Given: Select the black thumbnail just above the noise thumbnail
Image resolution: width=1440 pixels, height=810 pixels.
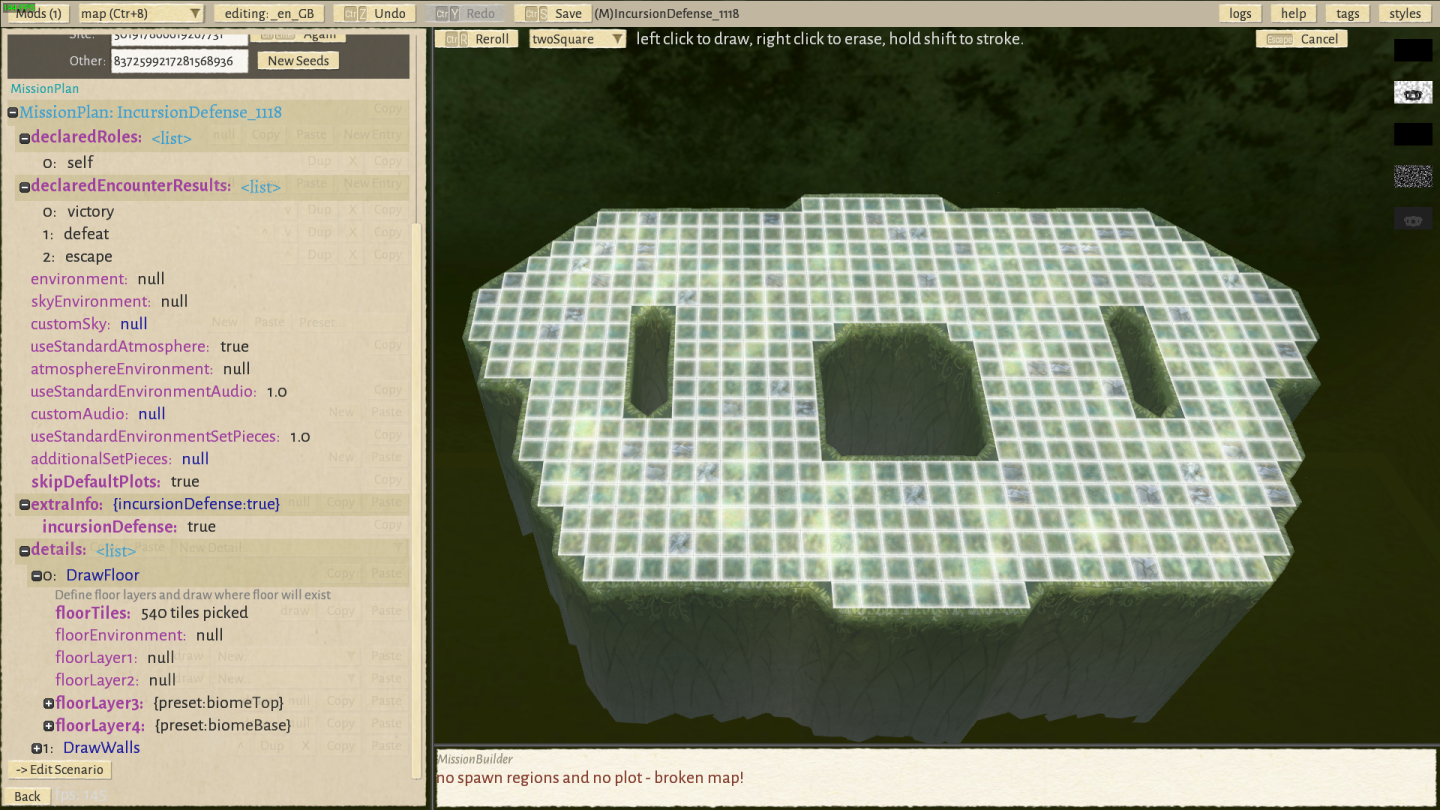Looking at the screenshot, I should (1413, 134).
